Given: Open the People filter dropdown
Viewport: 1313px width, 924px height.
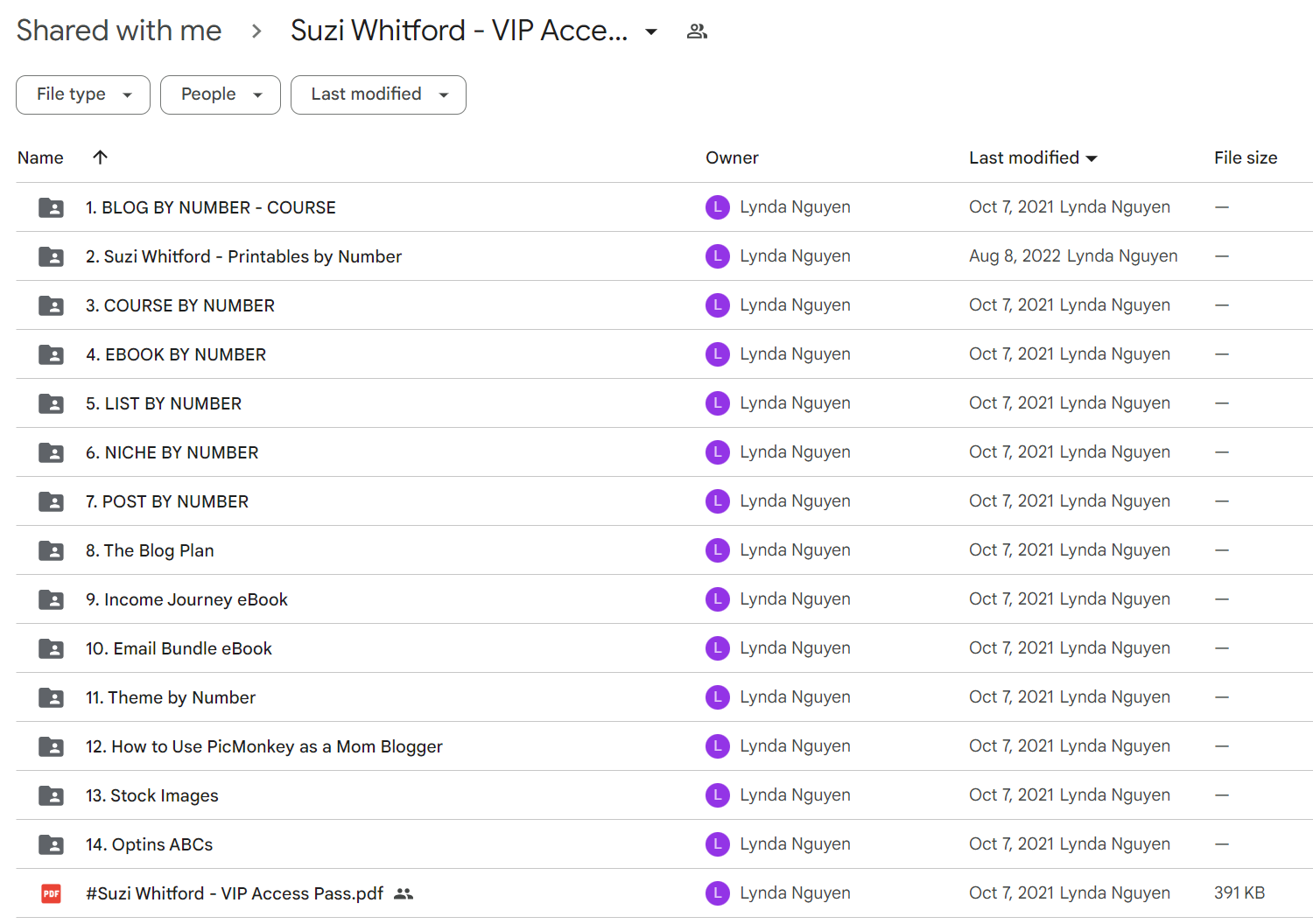Looking at the screenshot, I should [x=221, y=94].
